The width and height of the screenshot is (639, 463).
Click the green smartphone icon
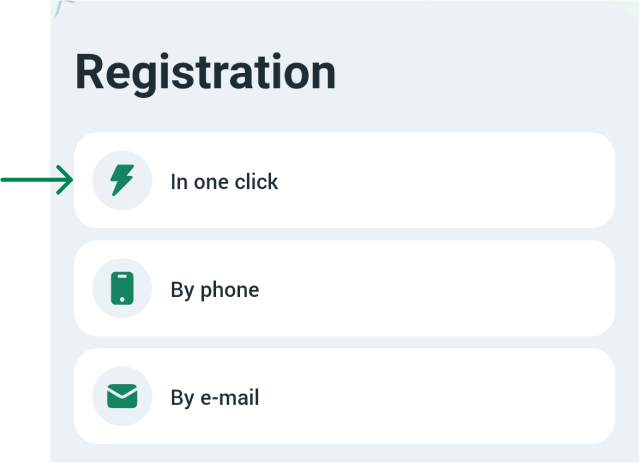122,289
